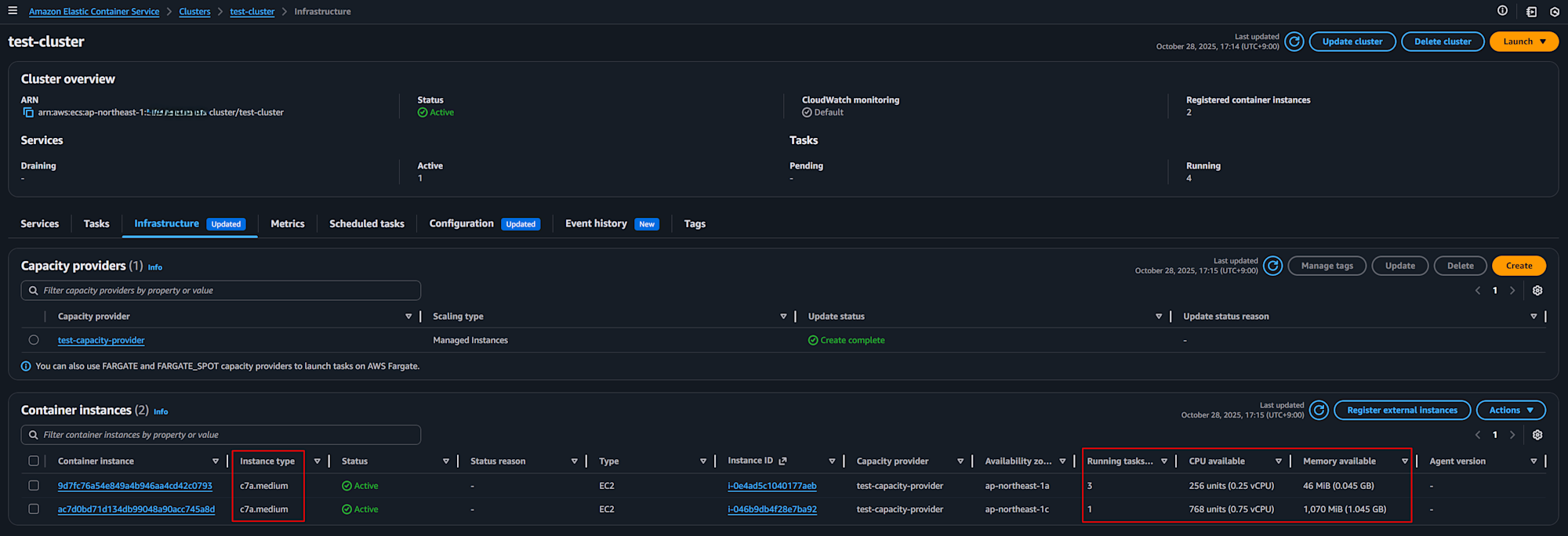Focus the capacity providers filter field

221,291
